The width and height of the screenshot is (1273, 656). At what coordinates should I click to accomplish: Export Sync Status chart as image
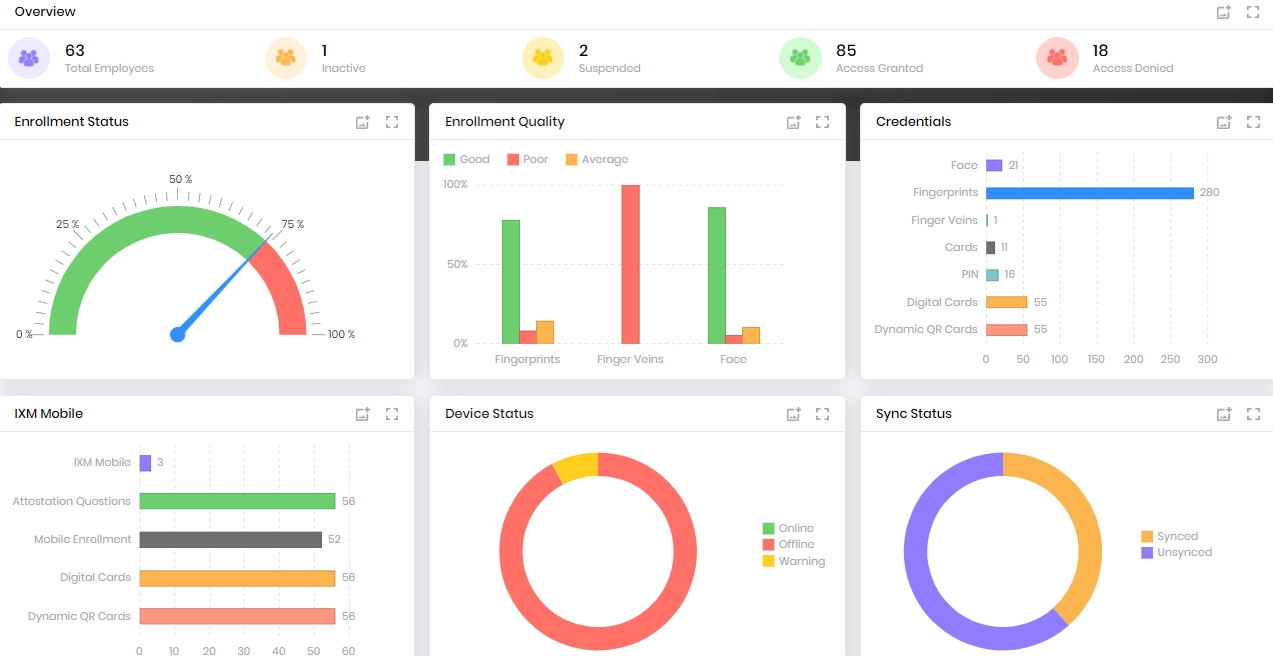(x=1224, y=414)
